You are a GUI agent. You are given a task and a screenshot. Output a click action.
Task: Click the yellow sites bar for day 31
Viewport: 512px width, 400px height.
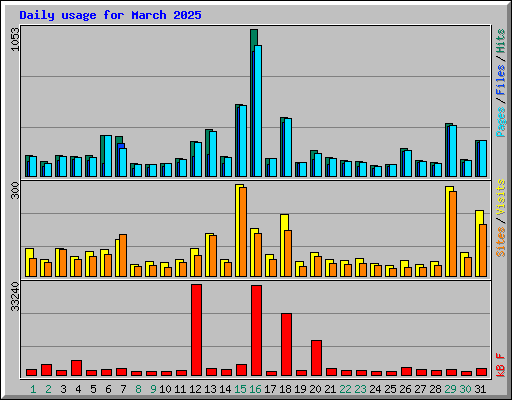point(478,243)
